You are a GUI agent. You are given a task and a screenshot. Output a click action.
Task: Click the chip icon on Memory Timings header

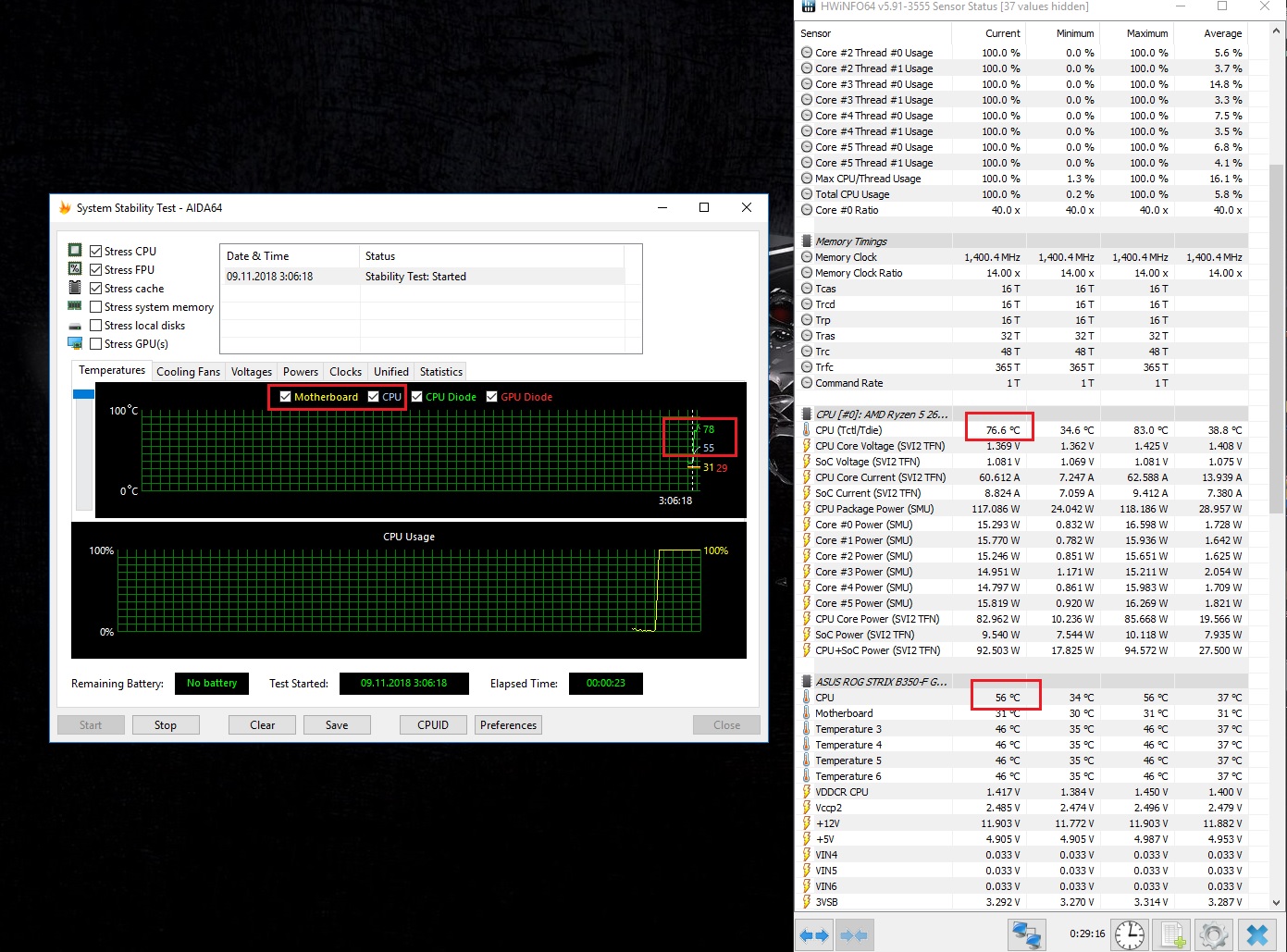coord(807,241)
